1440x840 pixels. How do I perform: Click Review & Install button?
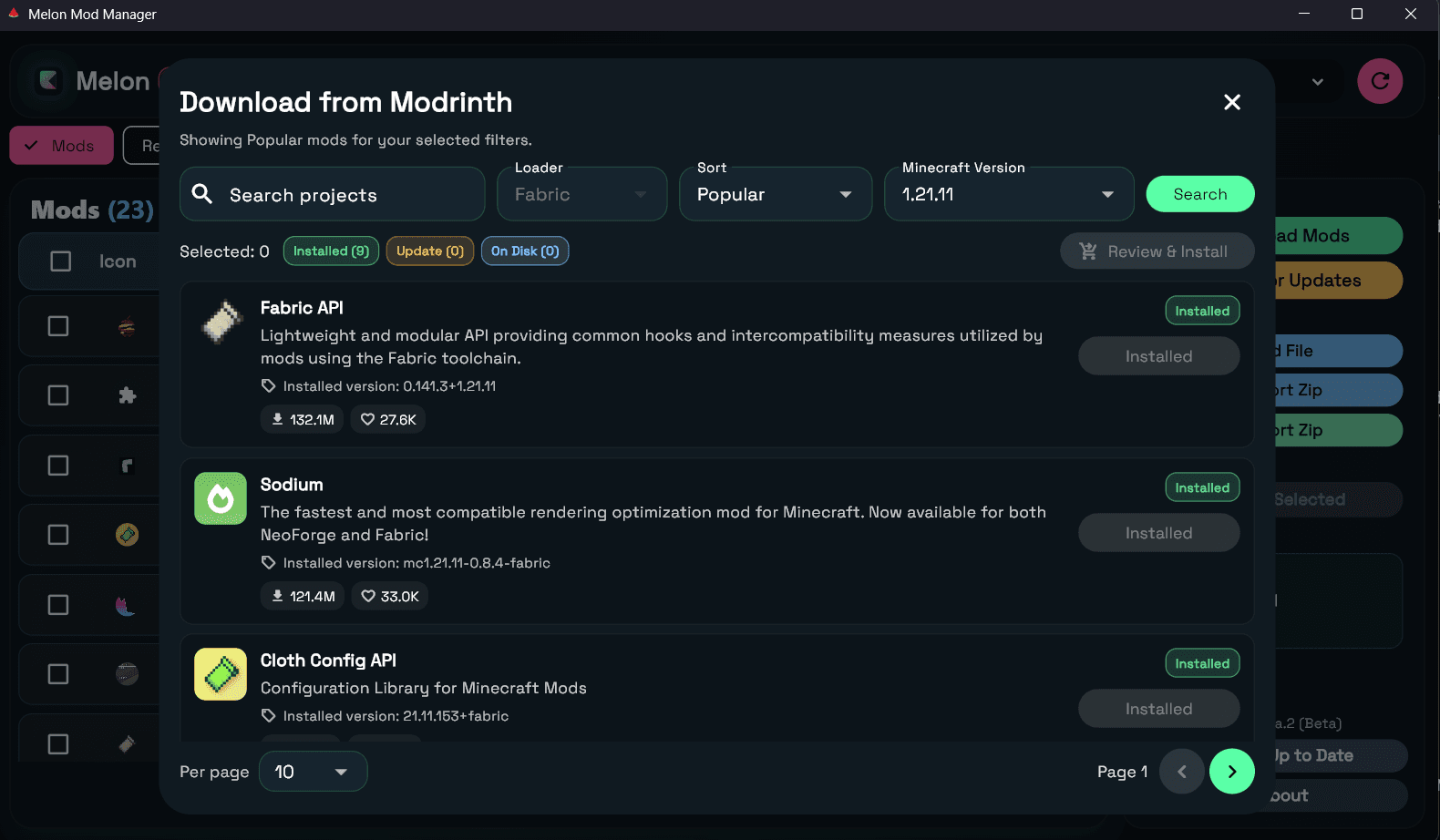coord(1157,251)
